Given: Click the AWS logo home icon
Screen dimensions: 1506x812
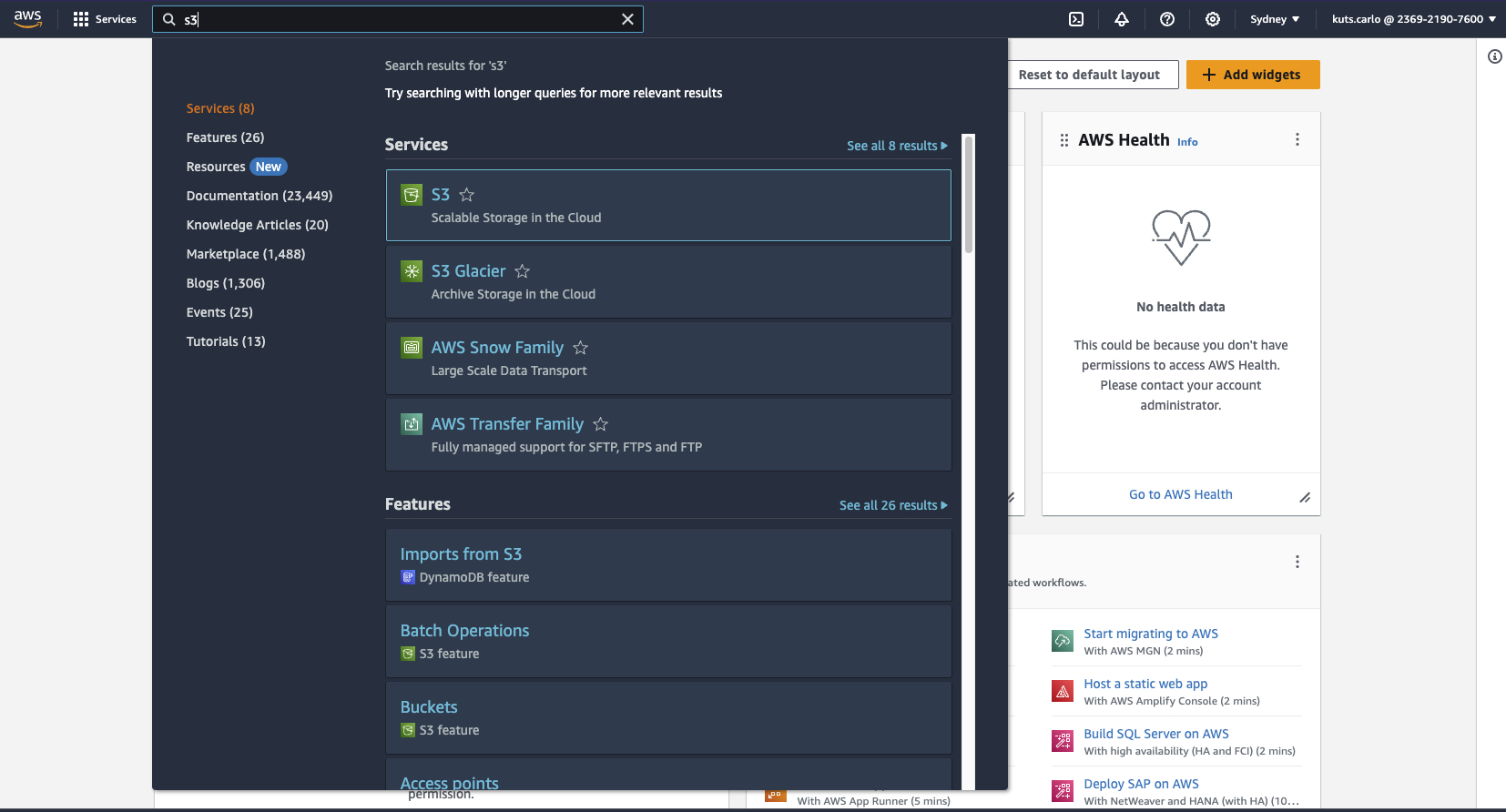Looking at the screenshot, I should click(28, 19).
